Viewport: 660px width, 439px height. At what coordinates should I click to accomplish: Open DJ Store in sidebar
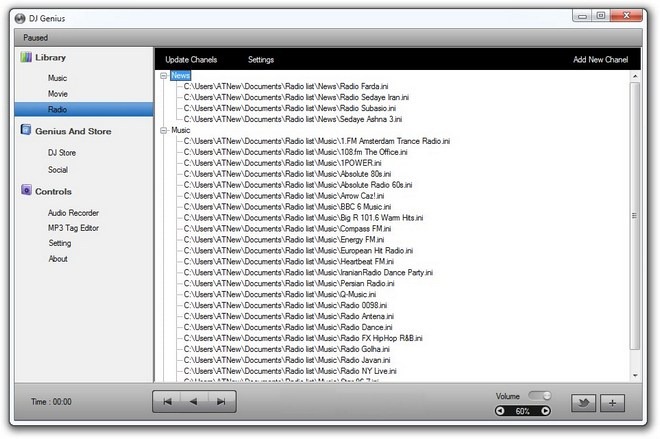coord(62,152)
